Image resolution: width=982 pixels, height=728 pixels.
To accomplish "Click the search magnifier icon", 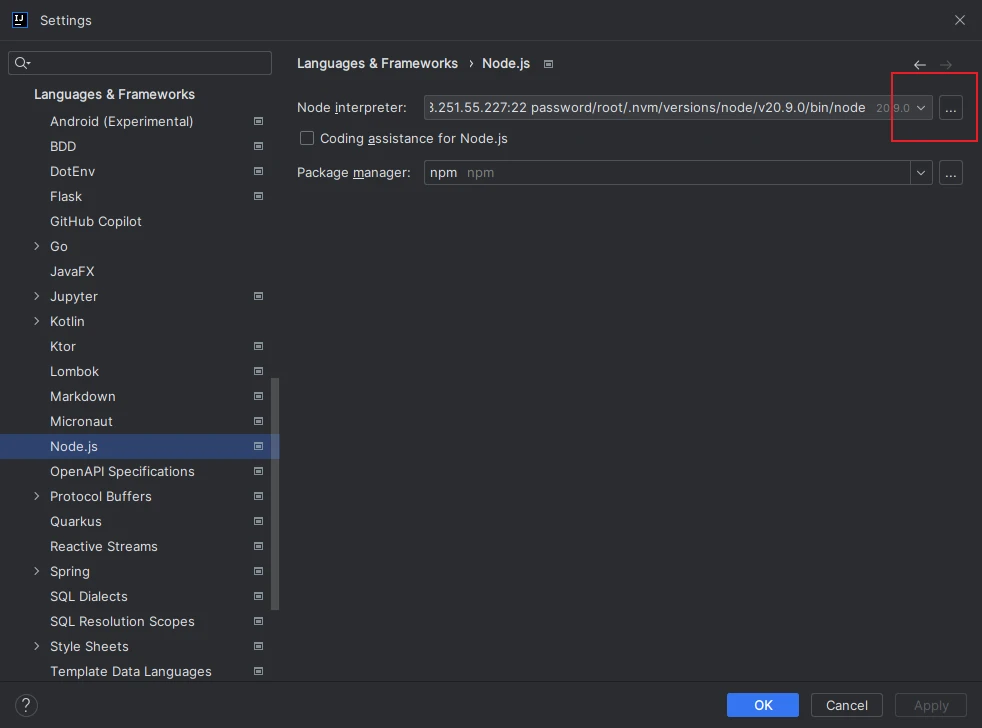I will click(22, 63).
